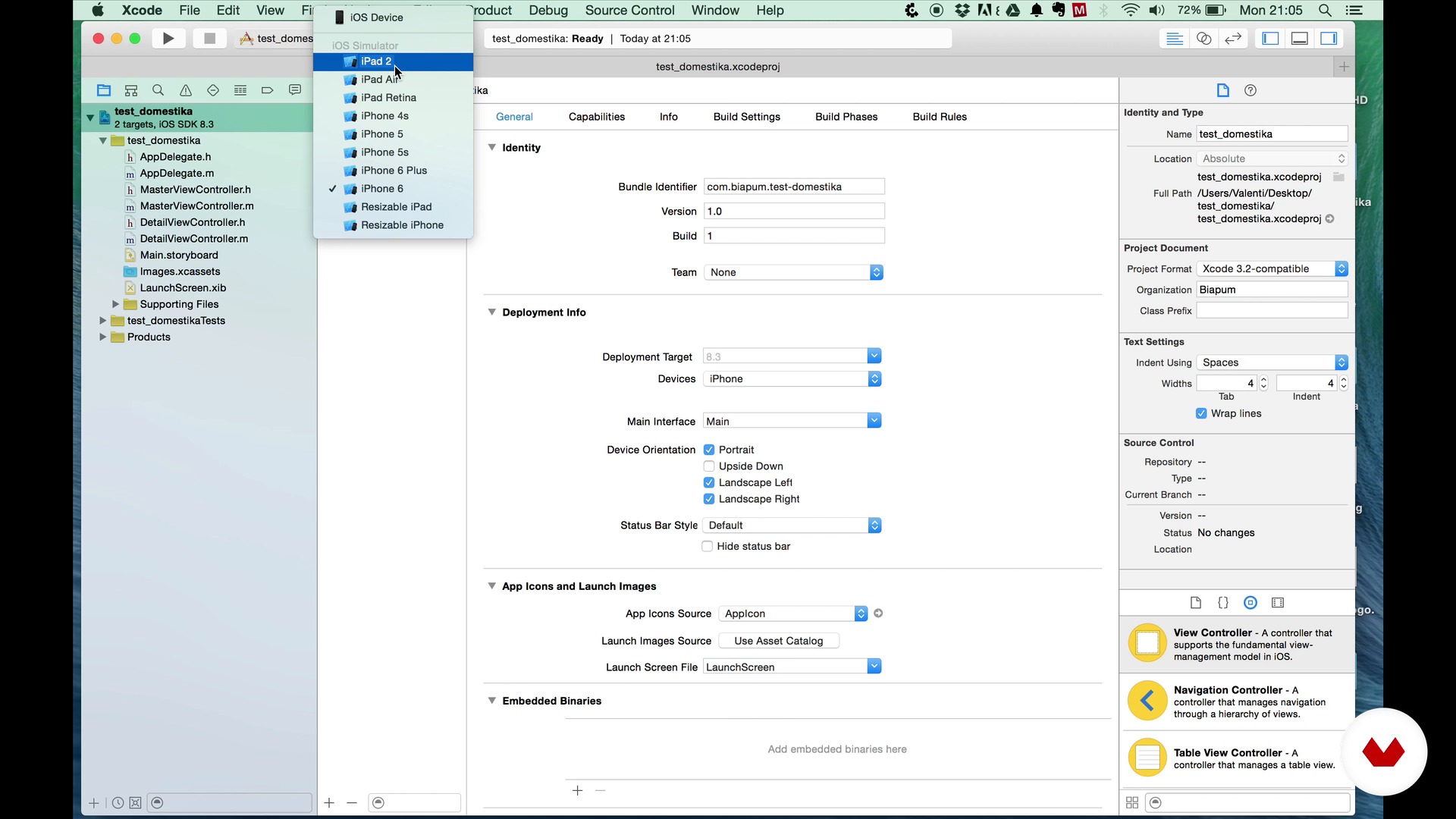Add an embedded binary with plus
The image size is (1456, 819).
tap(577, 791)
